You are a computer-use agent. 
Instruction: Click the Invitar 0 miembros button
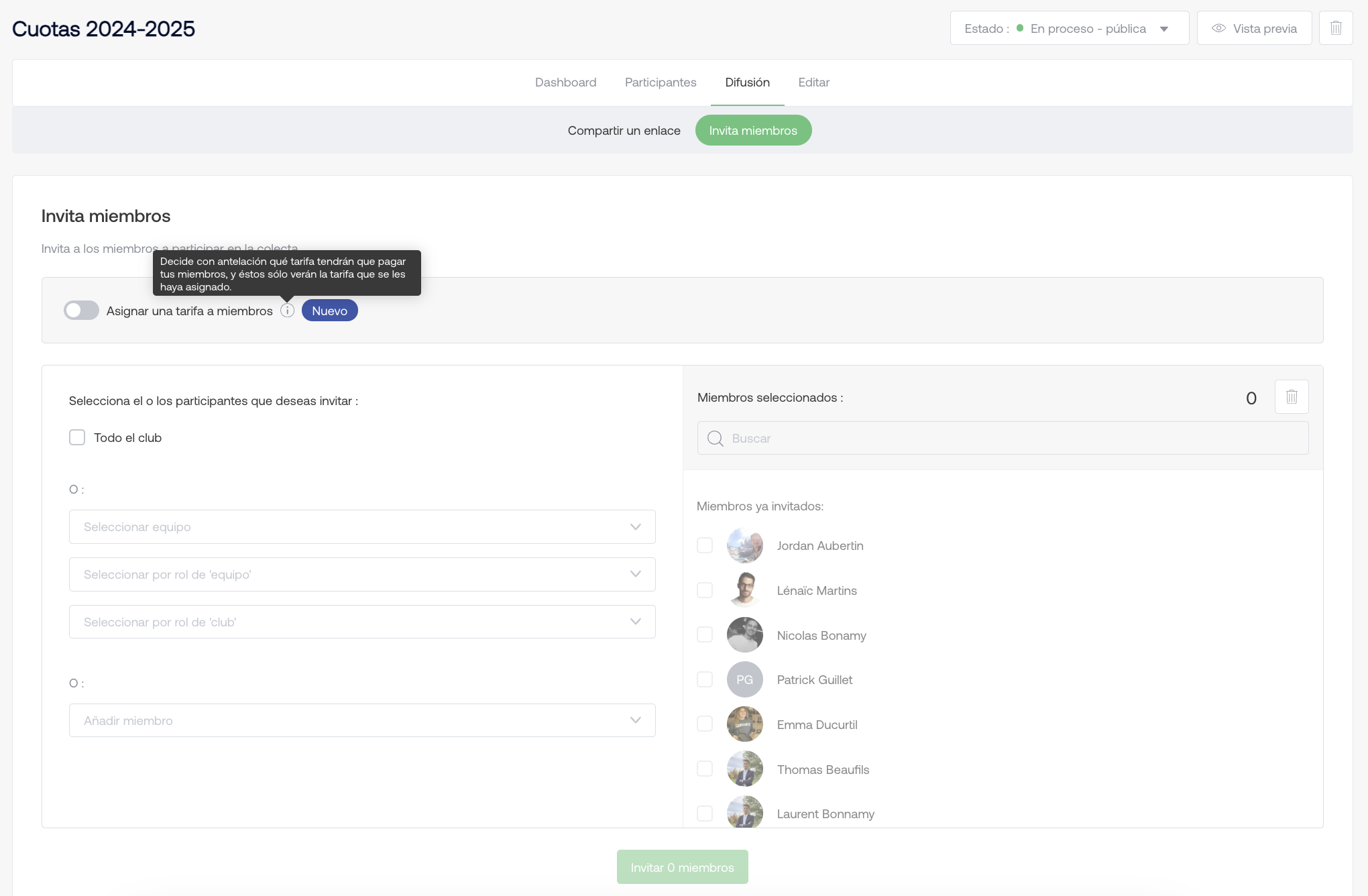682,867
